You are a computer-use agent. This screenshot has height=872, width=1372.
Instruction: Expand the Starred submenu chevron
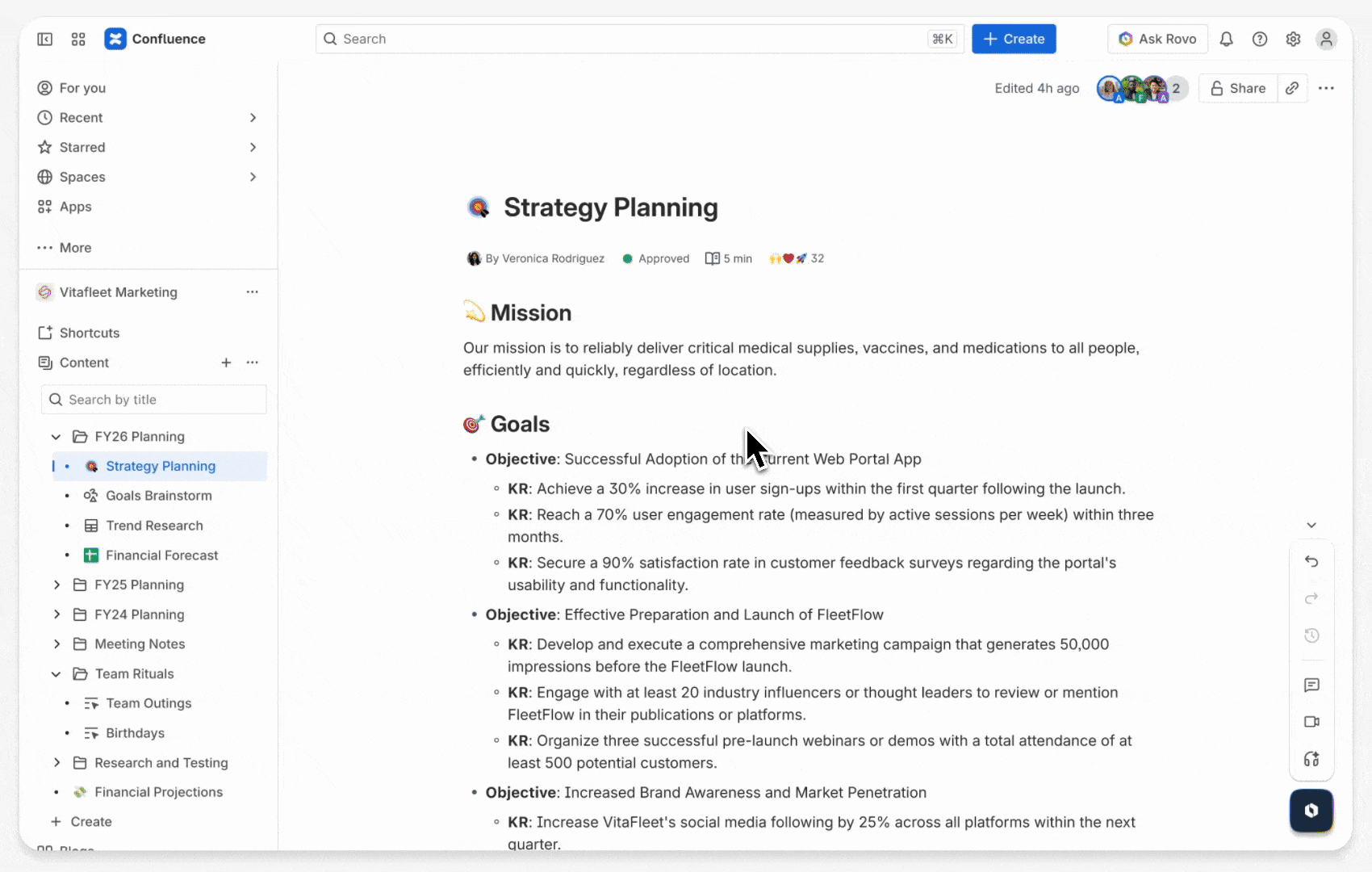tap(253, 147)
